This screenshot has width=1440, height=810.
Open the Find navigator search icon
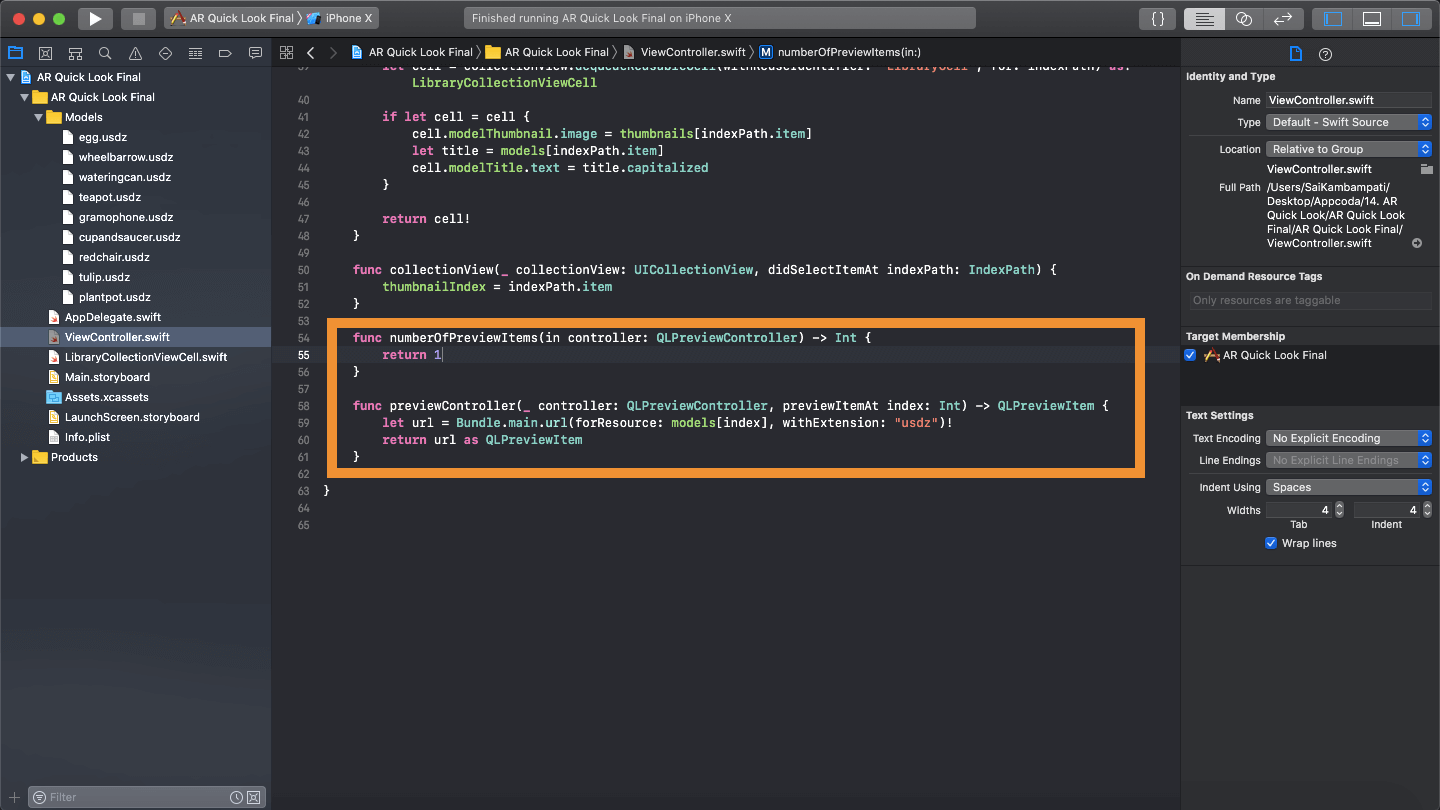(105, 53)
